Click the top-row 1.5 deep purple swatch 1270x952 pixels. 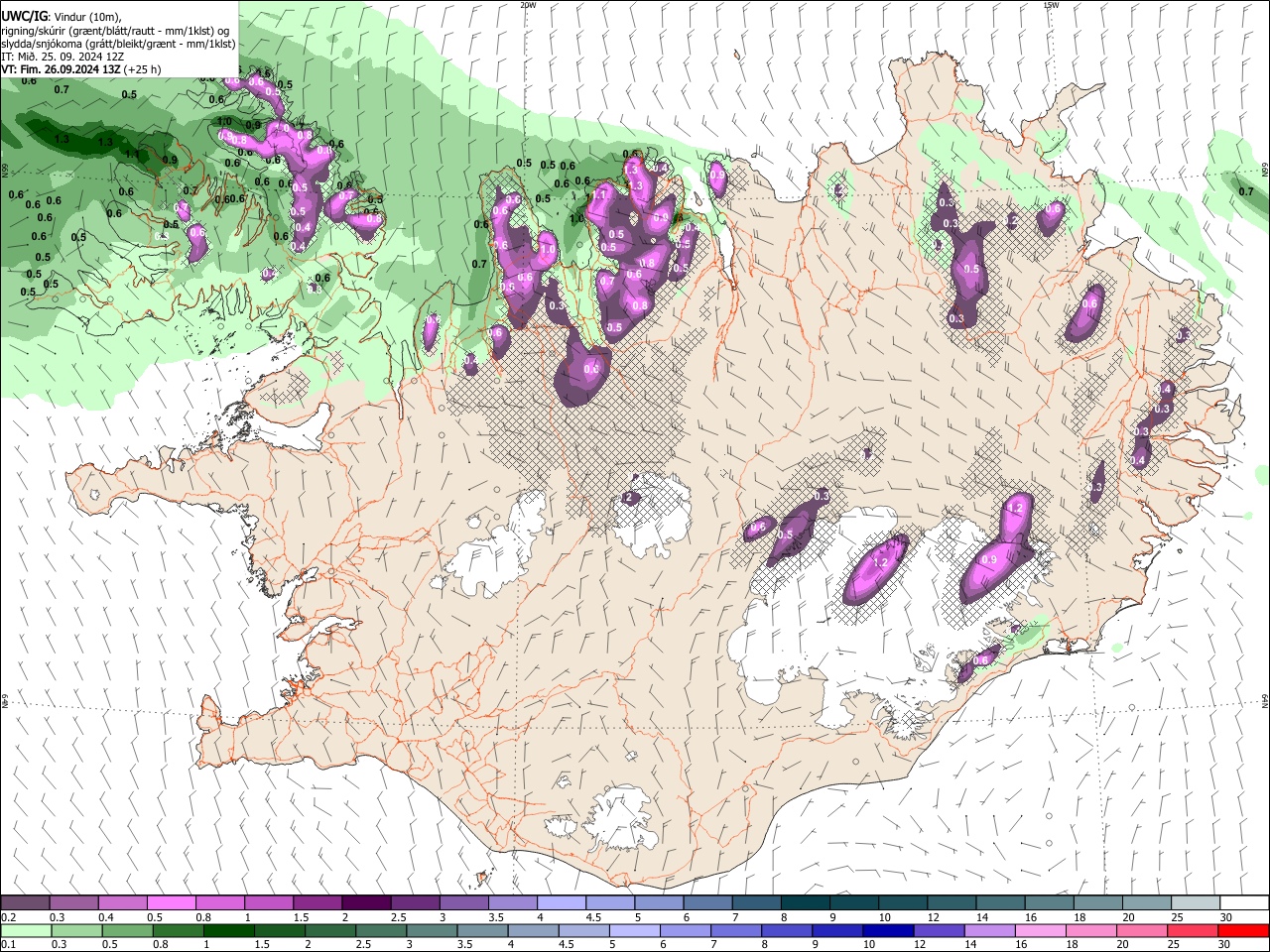[x=317, y=903]
